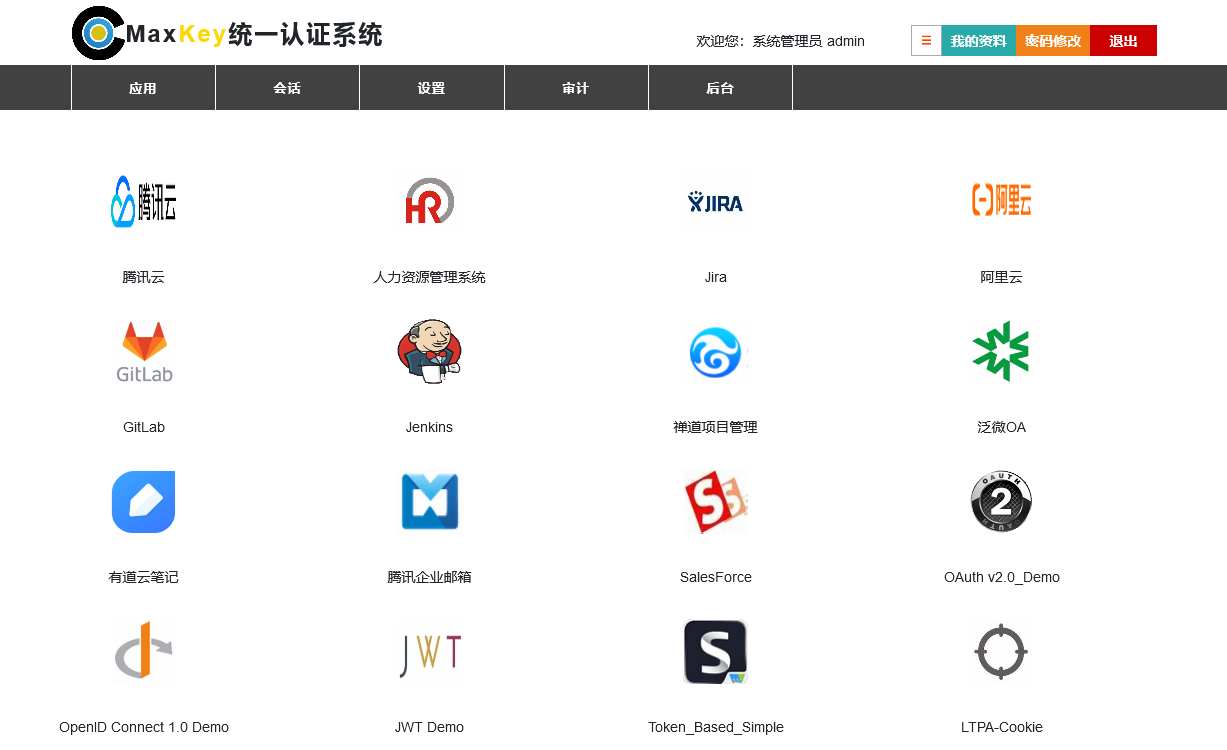The height and width of the screenshot is (750, 1227).
Task: Open the 有道云笔记 blue note icon
Action: (x=143, y=502)
